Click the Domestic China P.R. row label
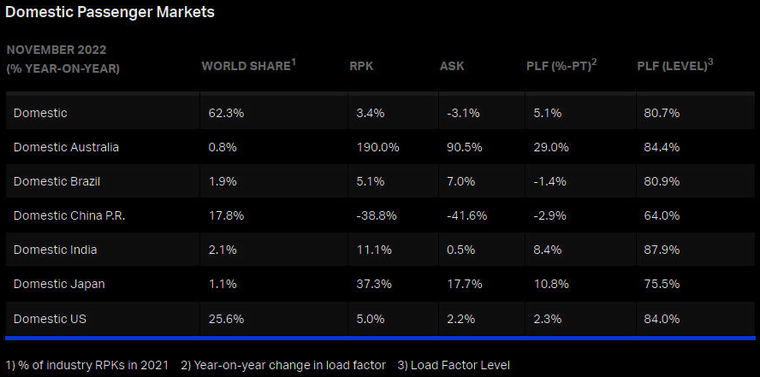 click(69, 216)
